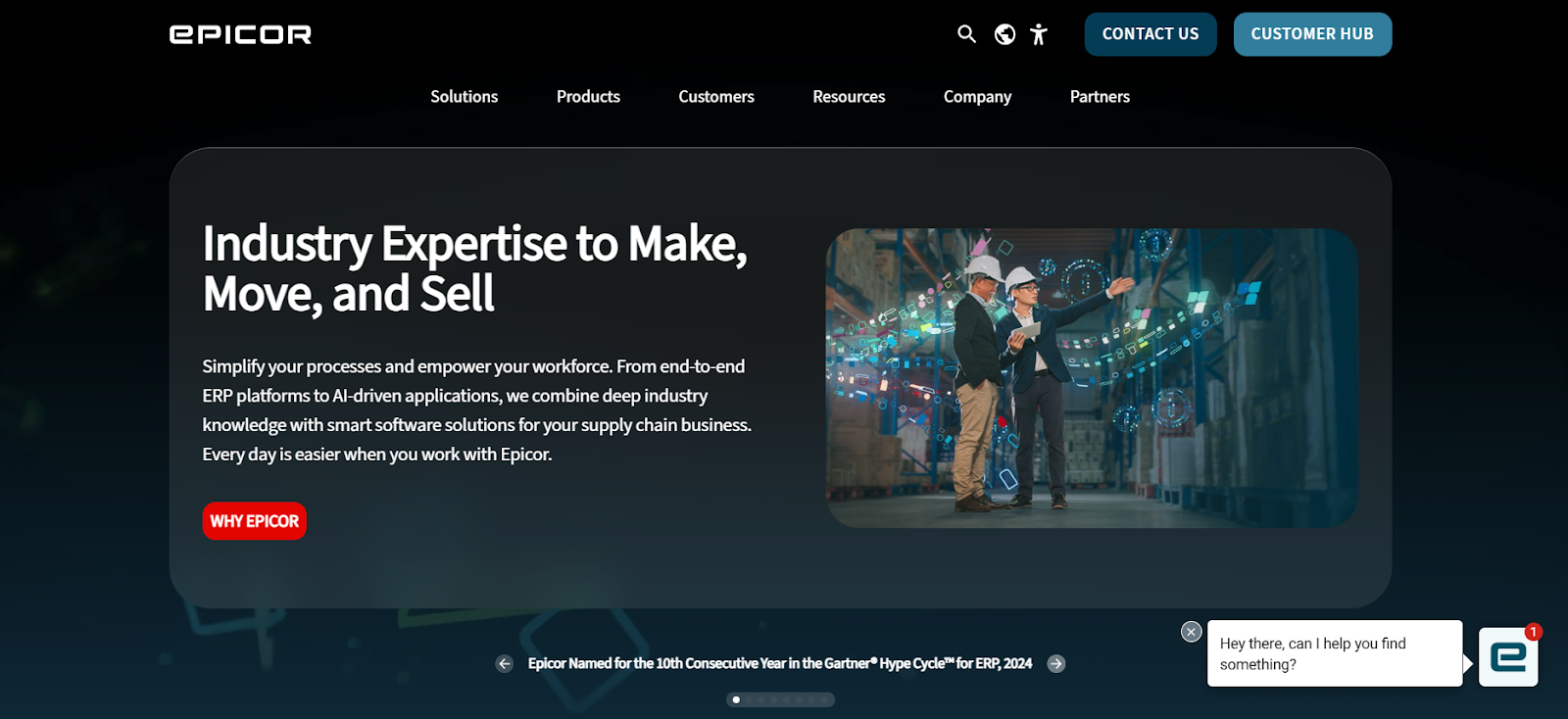
Task: Click the 'Hey there, can I help' chat bubble
Action: point(1335,653)
